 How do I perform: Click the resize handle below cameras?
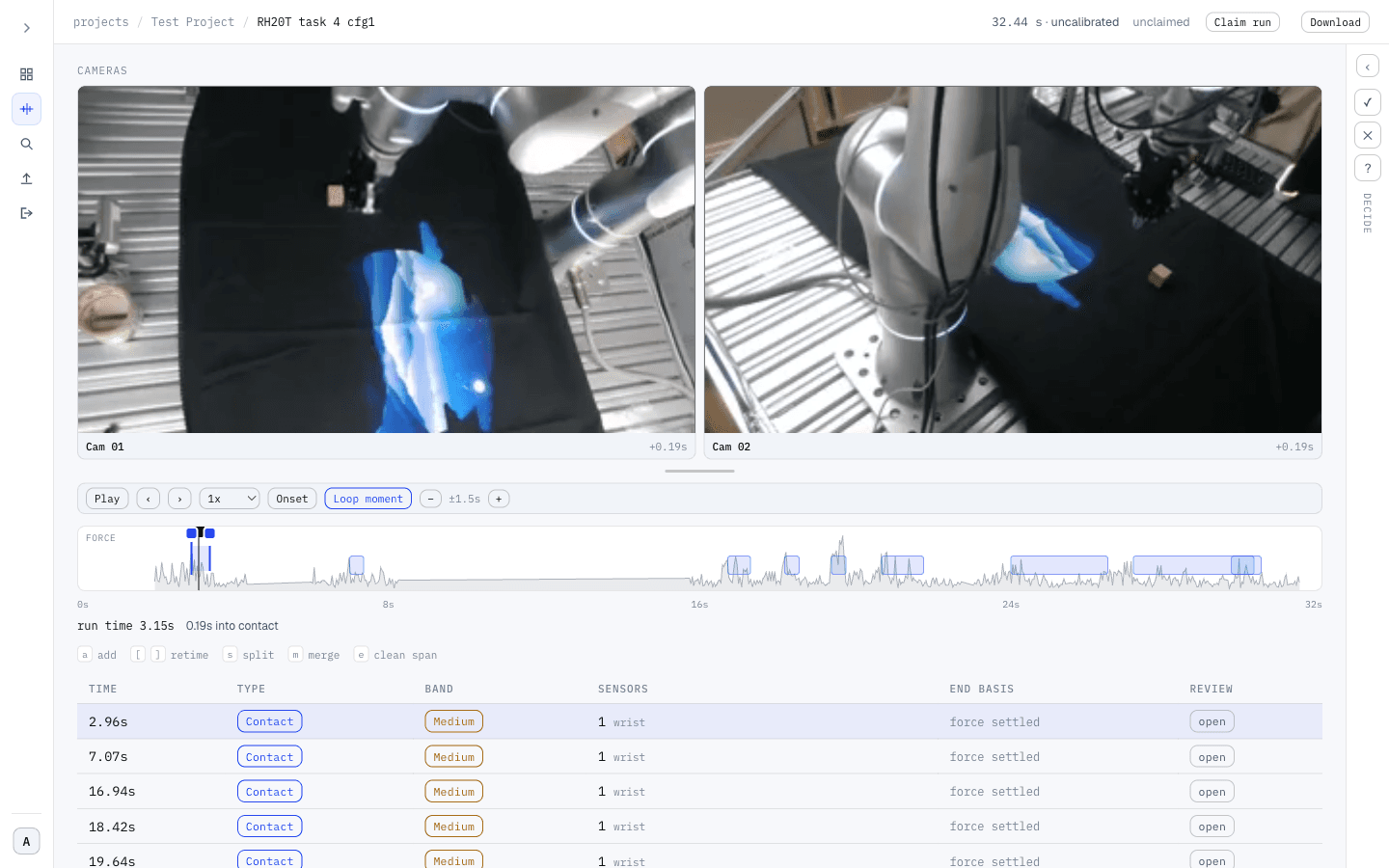pos(699,471)
